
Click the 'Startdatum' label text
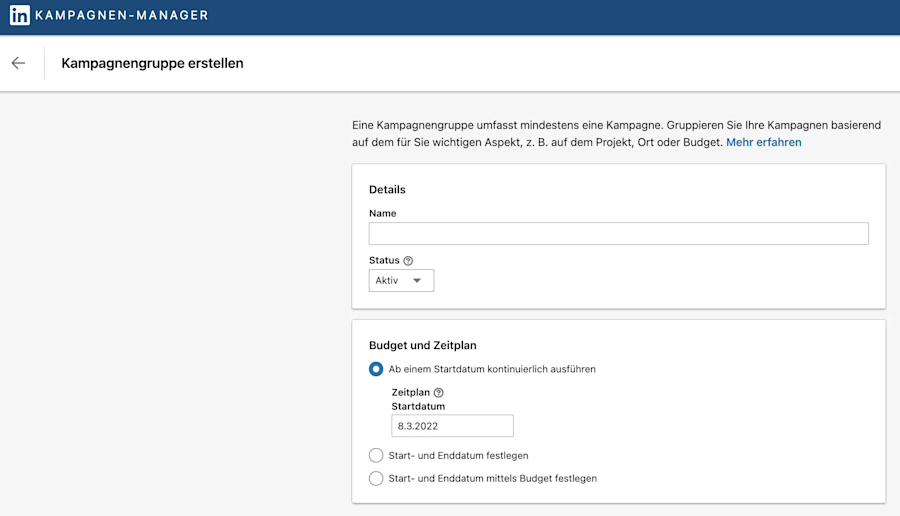click(418, 406)
